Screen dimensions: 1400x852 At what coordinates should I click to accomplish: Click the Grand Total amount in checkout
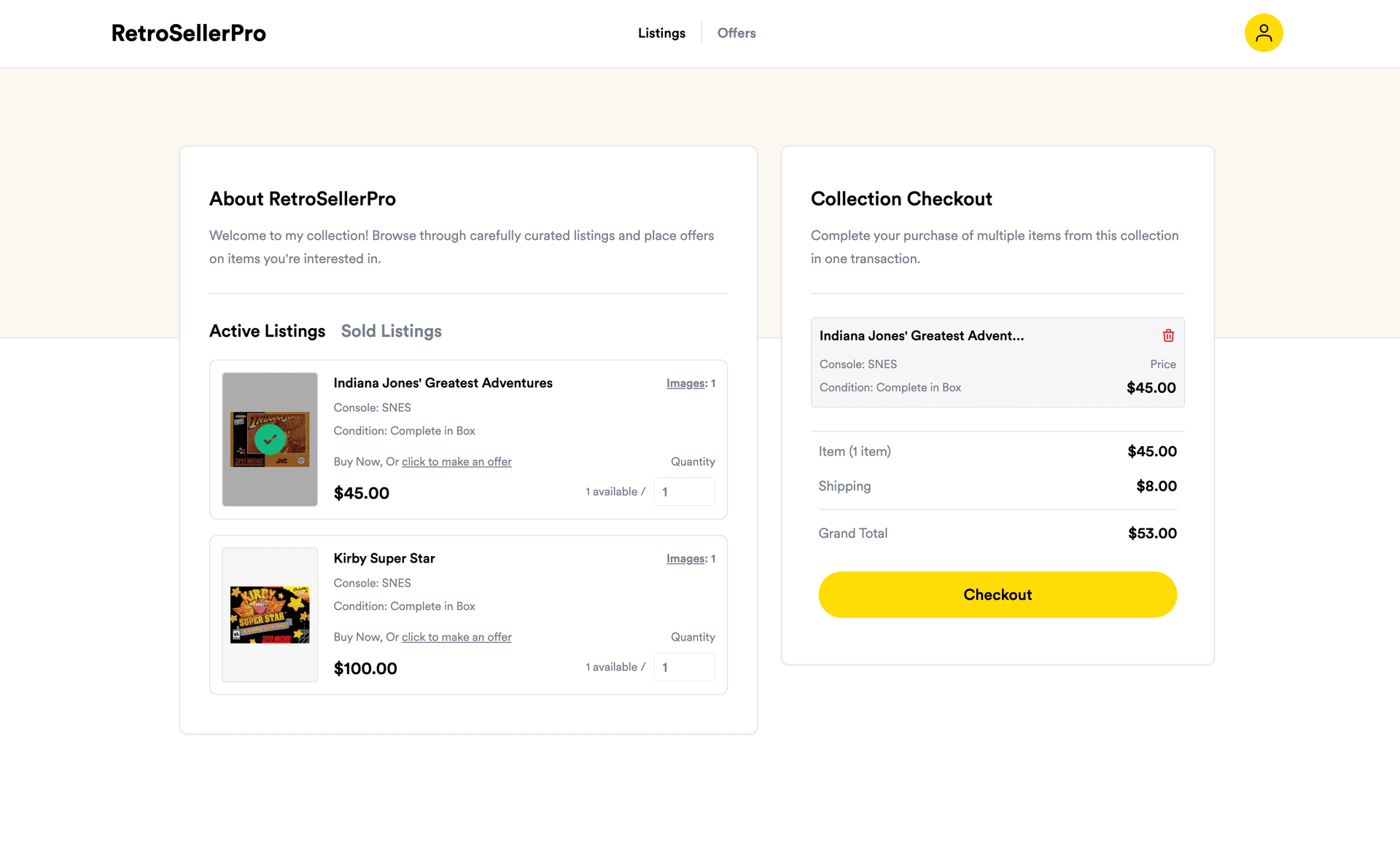point(1152,533)
